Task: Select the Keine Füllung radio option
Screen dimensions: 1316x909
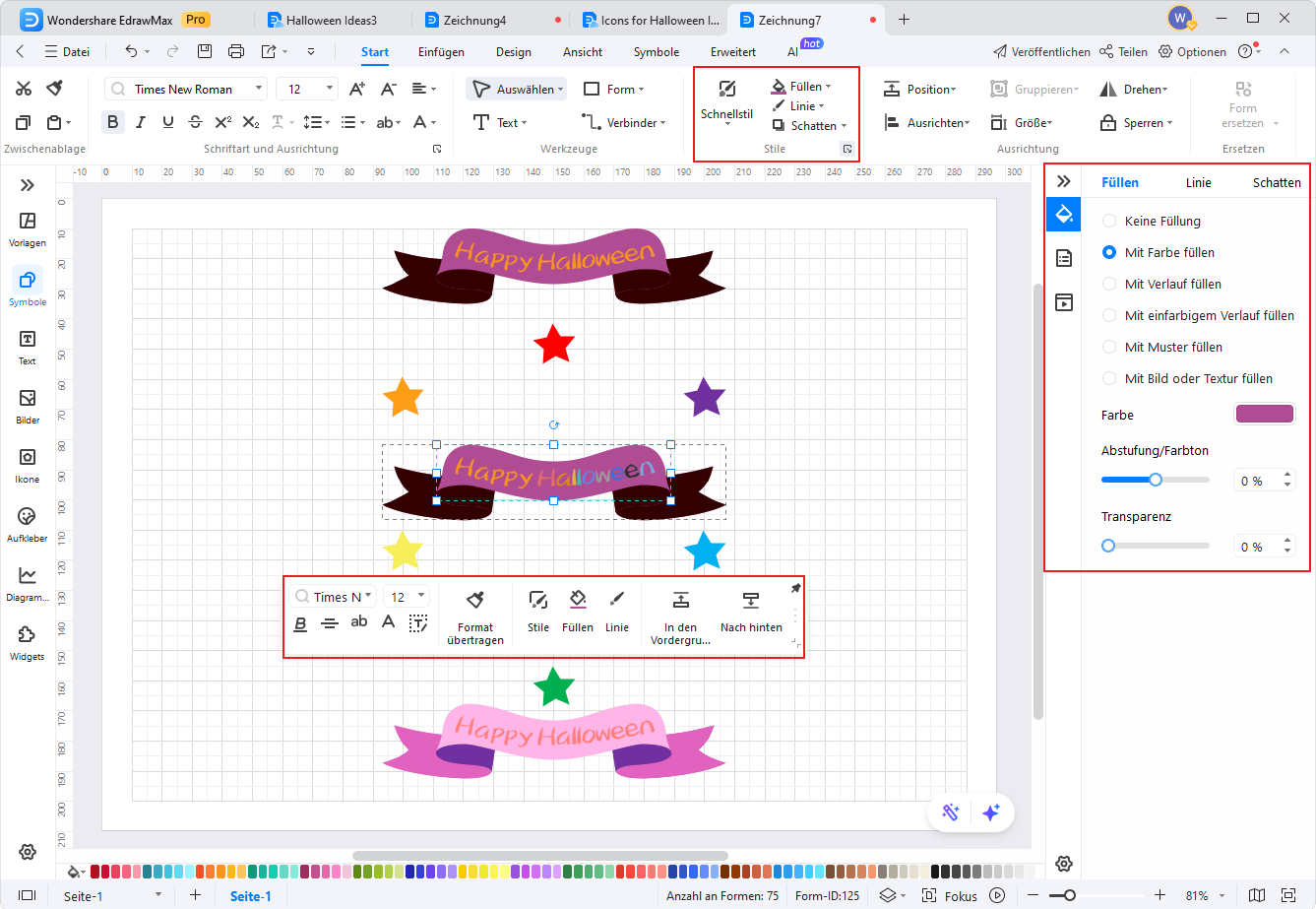Action: click(1109, 222)
